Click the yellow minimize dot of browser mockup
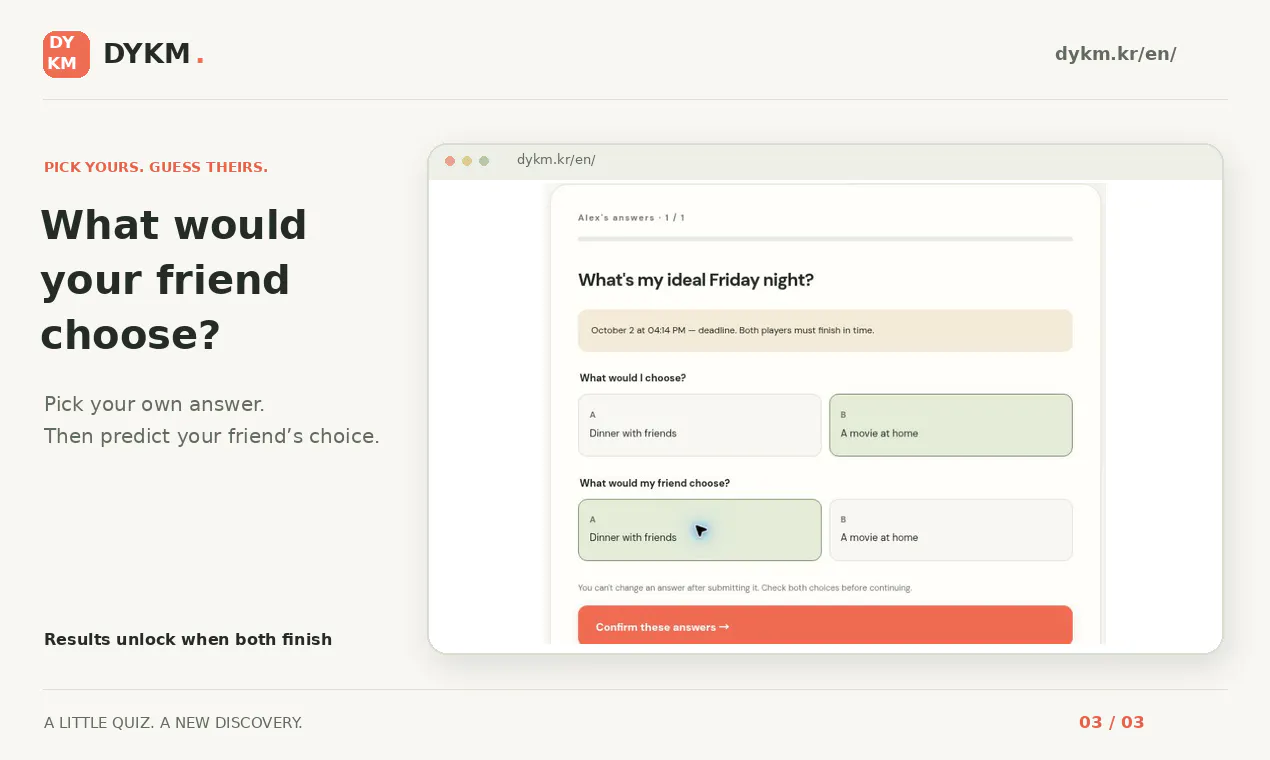The image size is (1270, 760). (x=467, y=161)
